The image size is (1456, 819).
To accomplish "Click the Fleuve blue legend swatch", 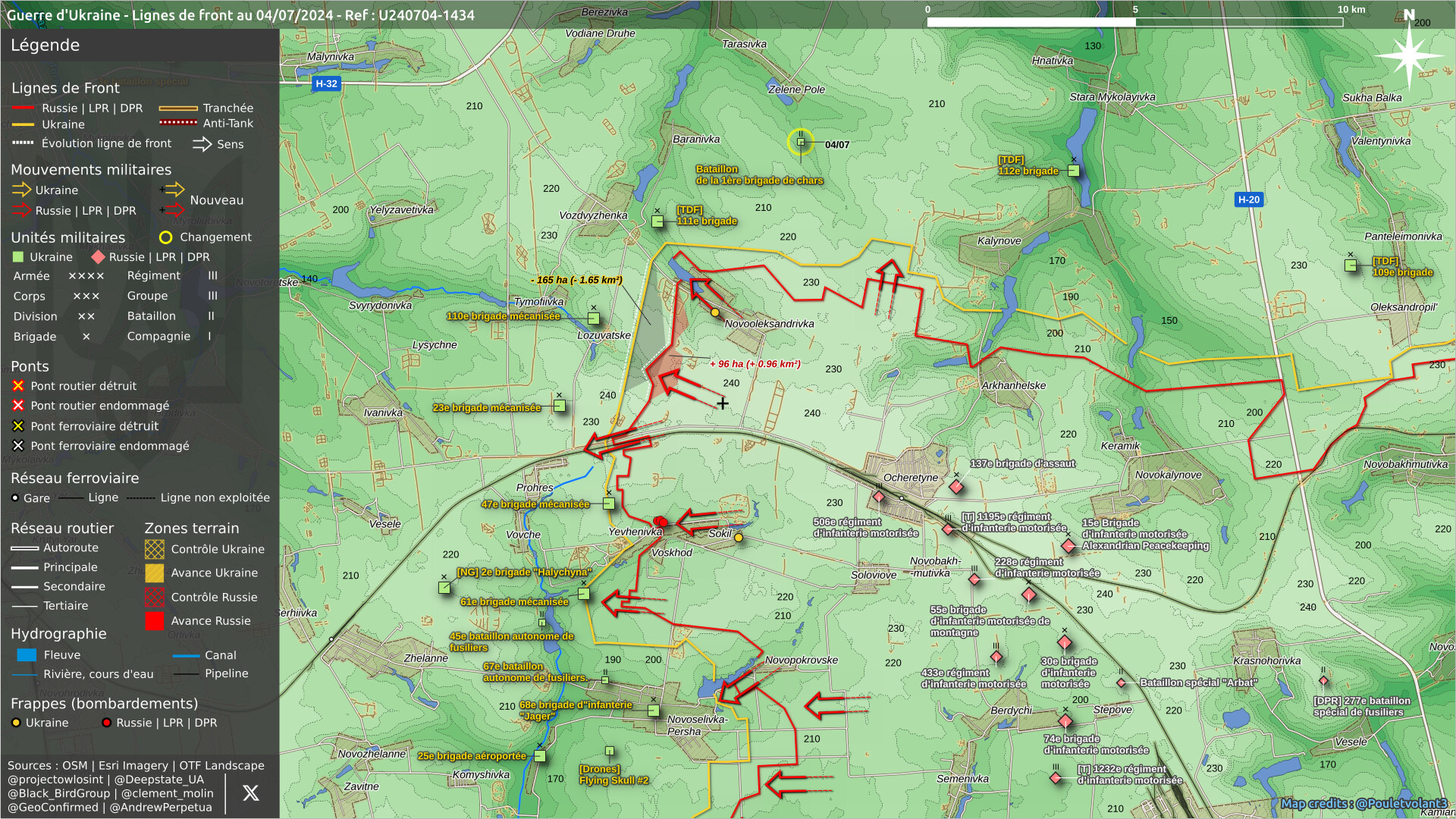I will coord(27,655).
